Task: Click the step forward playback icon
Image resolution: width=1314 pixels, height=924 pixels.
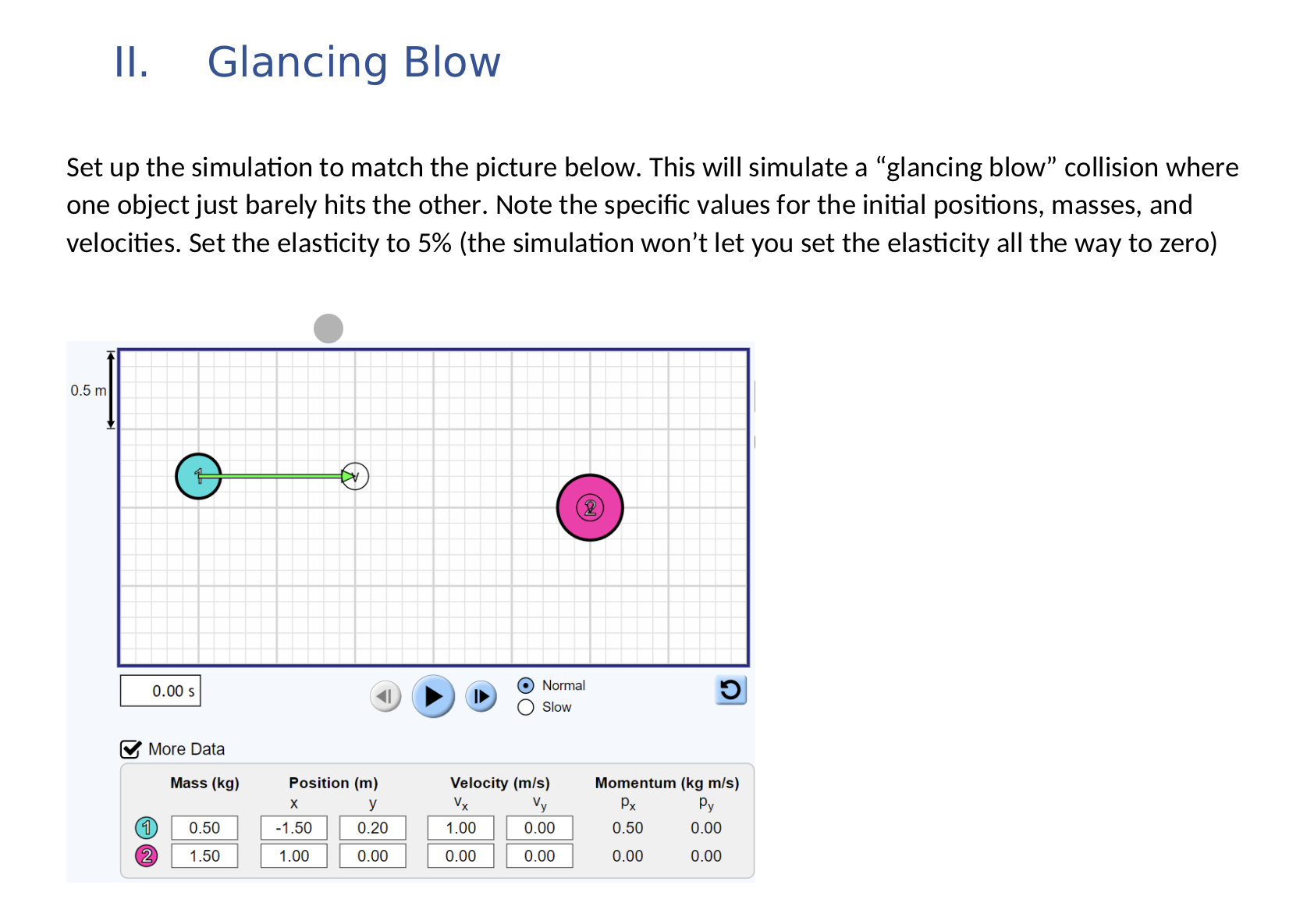Action: click(x=481, y=696)
